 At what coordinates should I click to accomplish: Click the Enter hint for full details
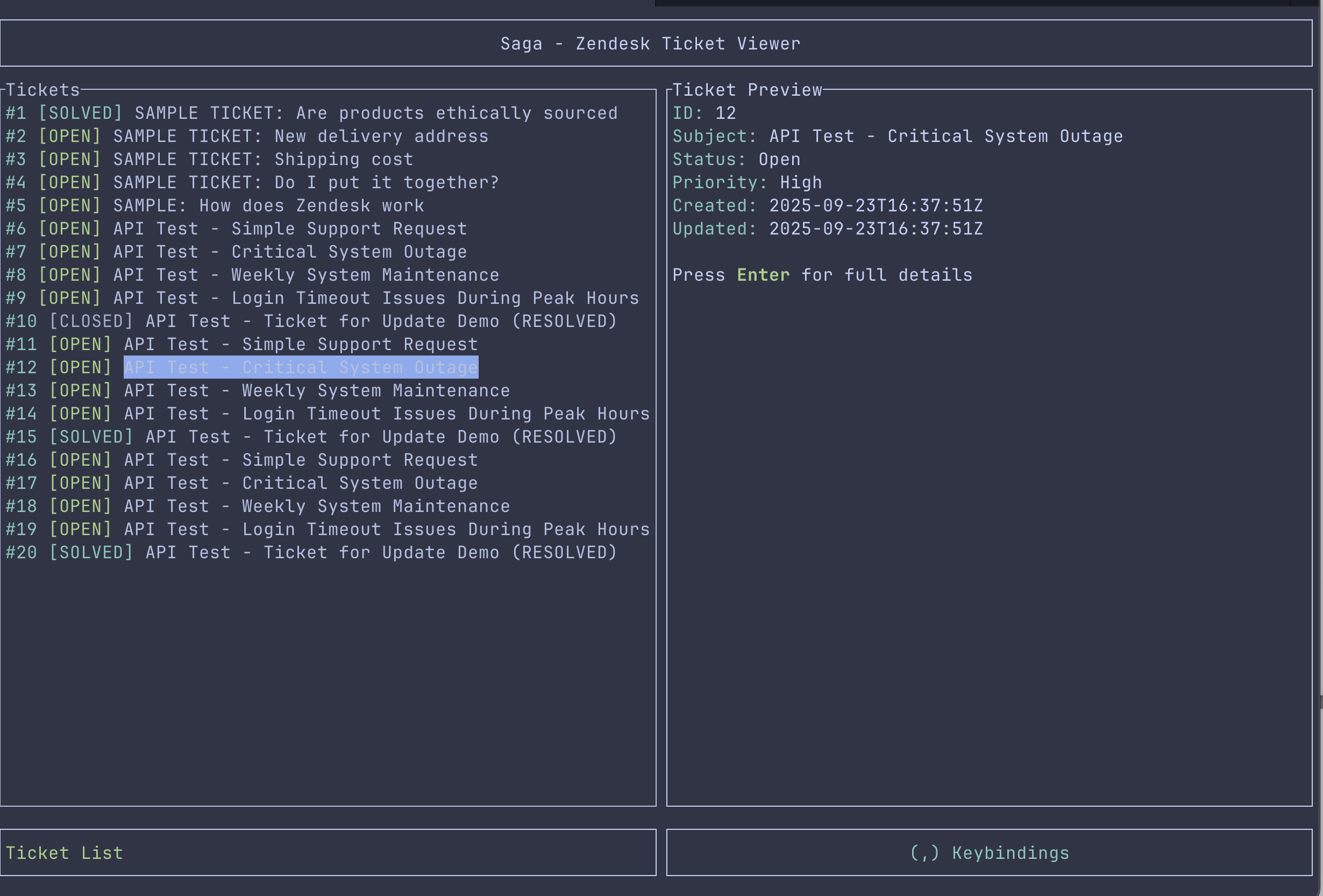point(763,275)
